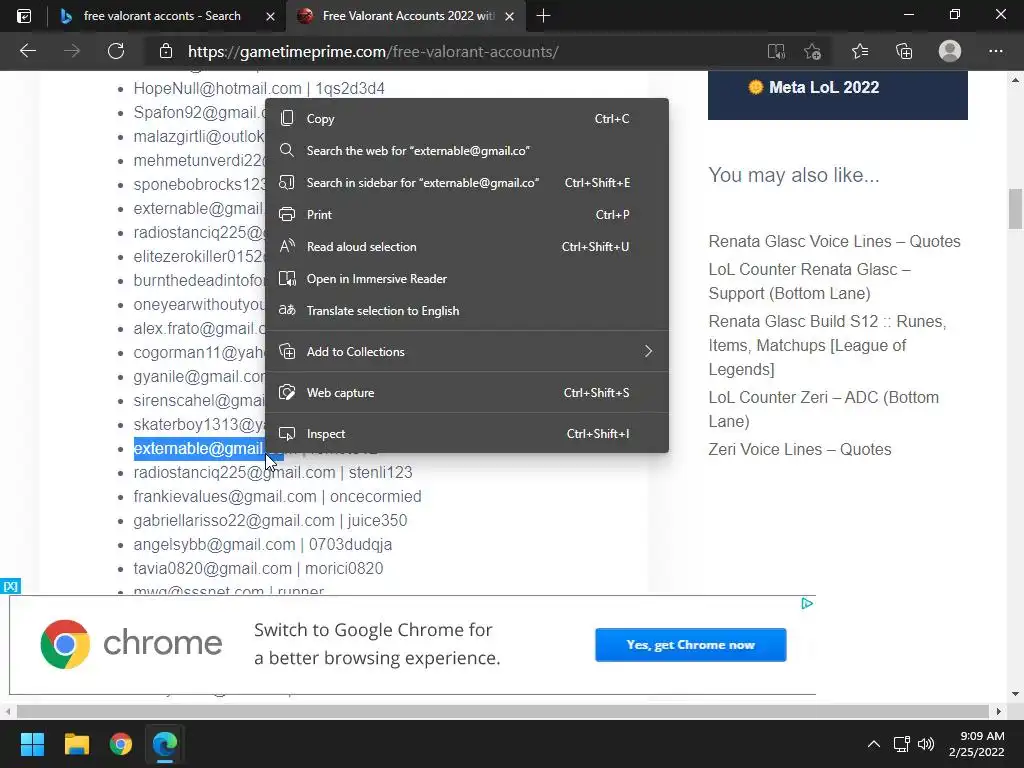The image size is (1024, 768).
Task: Click the vertical scrollbar up arrow
Action: point(1015,80)
